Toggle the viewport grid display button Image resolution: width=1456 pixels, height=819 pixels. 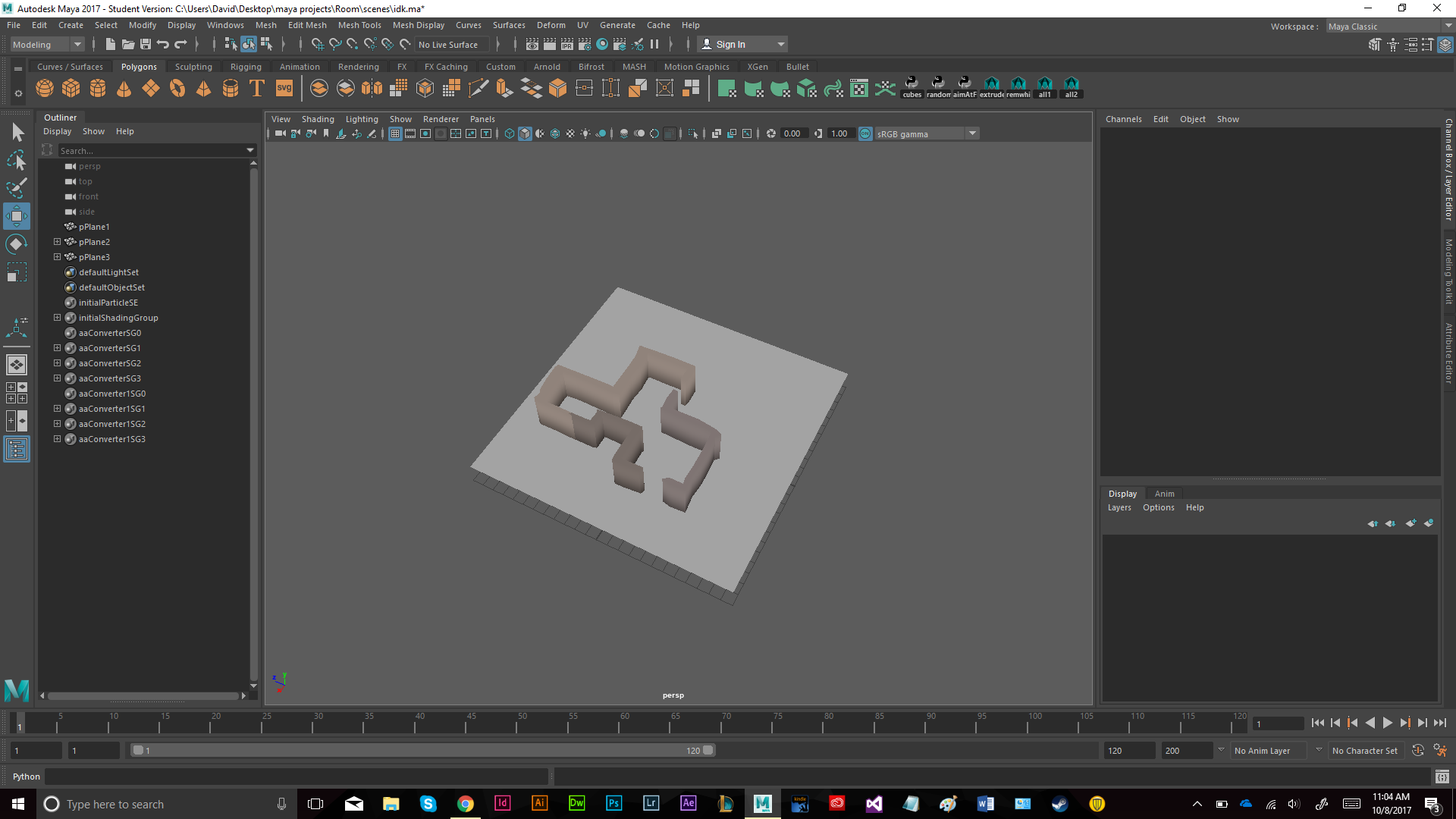click(x=395, y=133)
